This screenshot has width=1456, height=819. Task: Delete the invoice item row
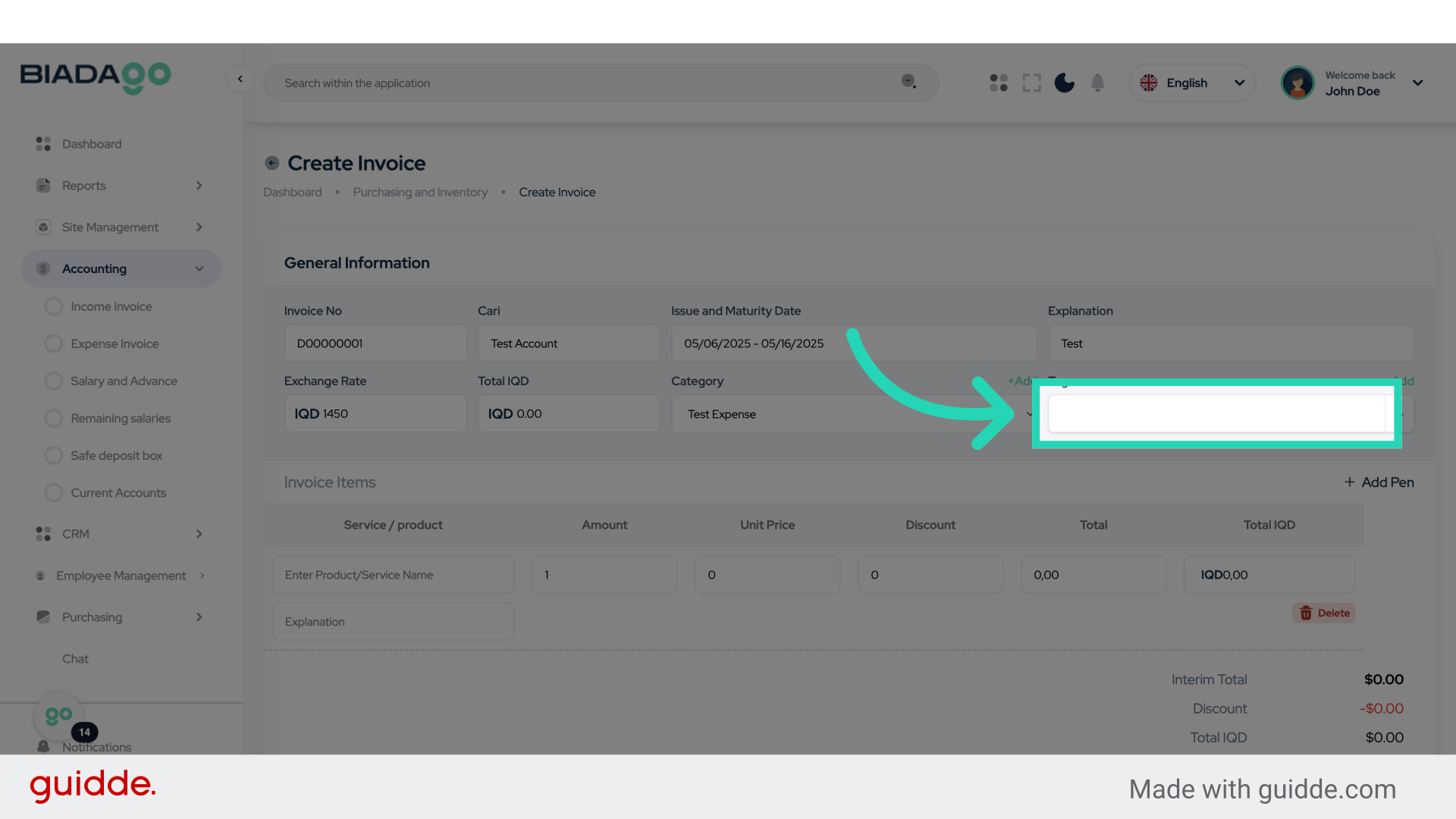click(1324, 613)
